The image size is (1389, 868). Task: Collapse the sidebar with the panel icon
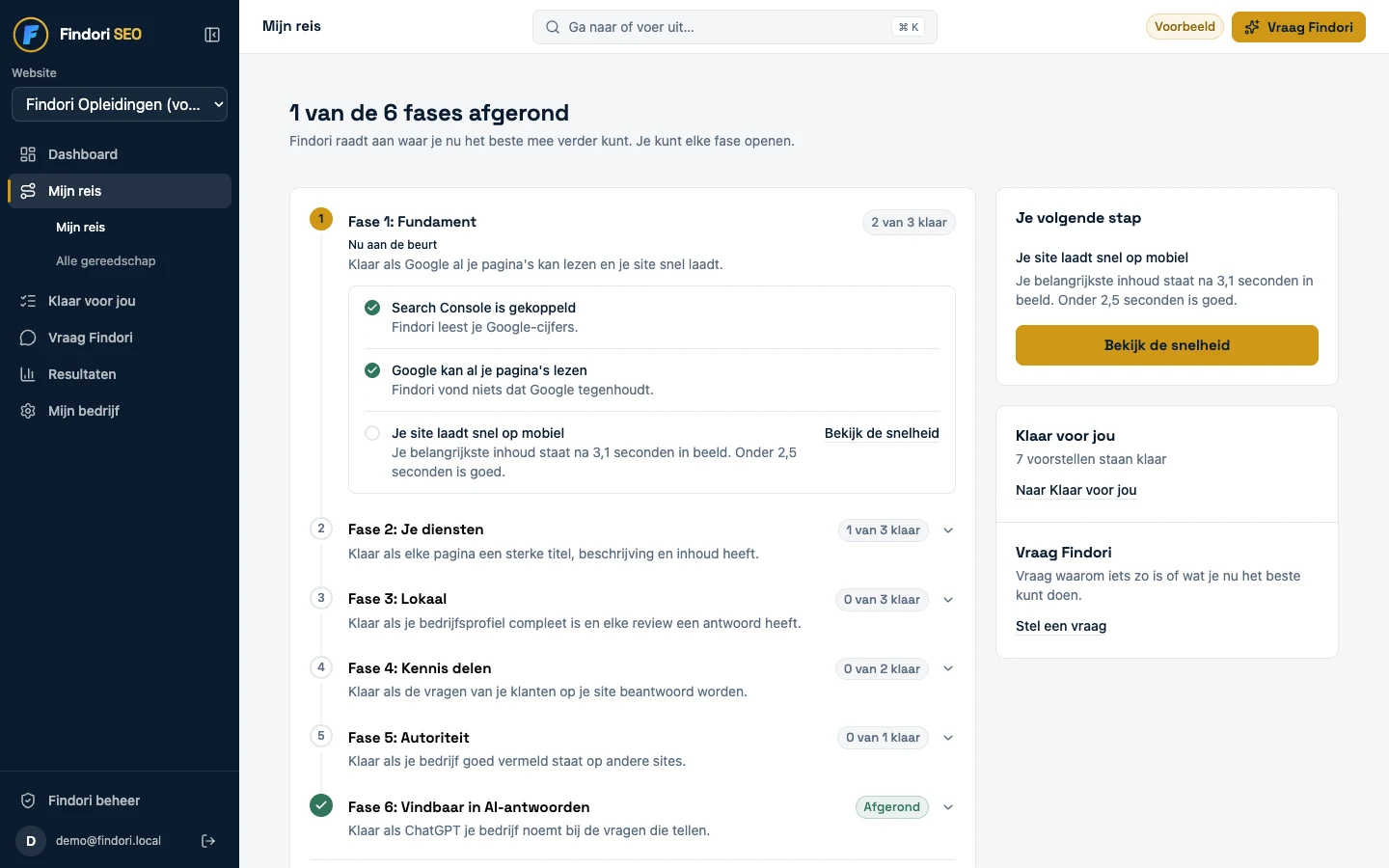pos(212,35)
